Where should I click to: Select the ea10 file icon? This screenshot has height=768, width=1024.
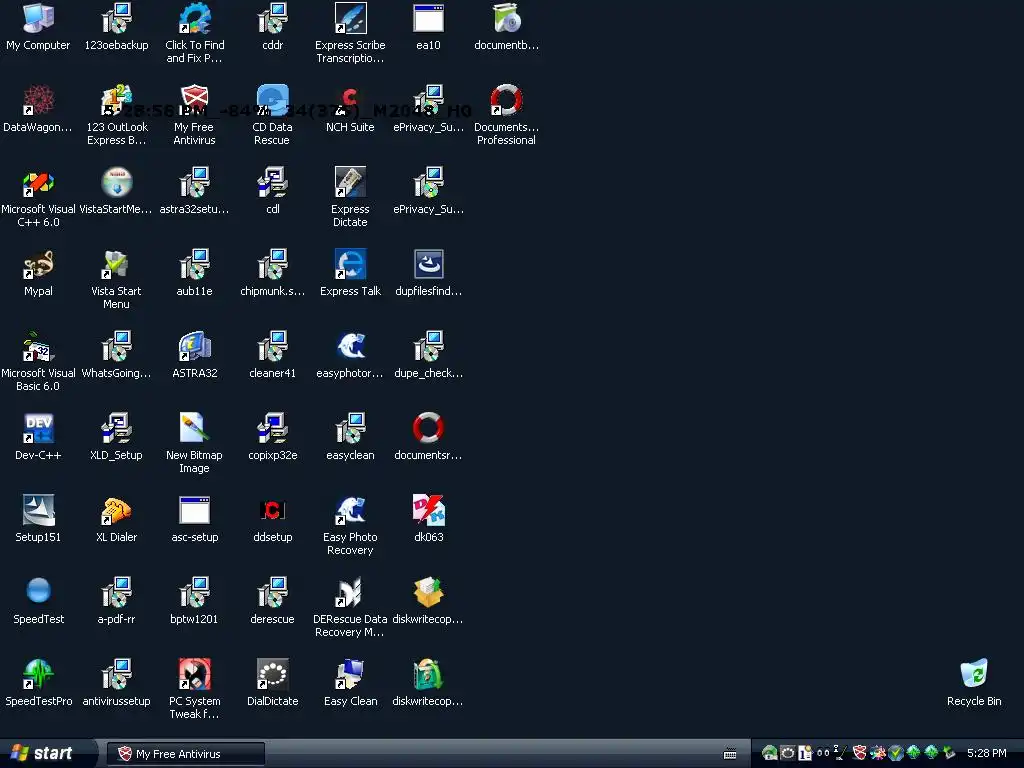(428, 27)
